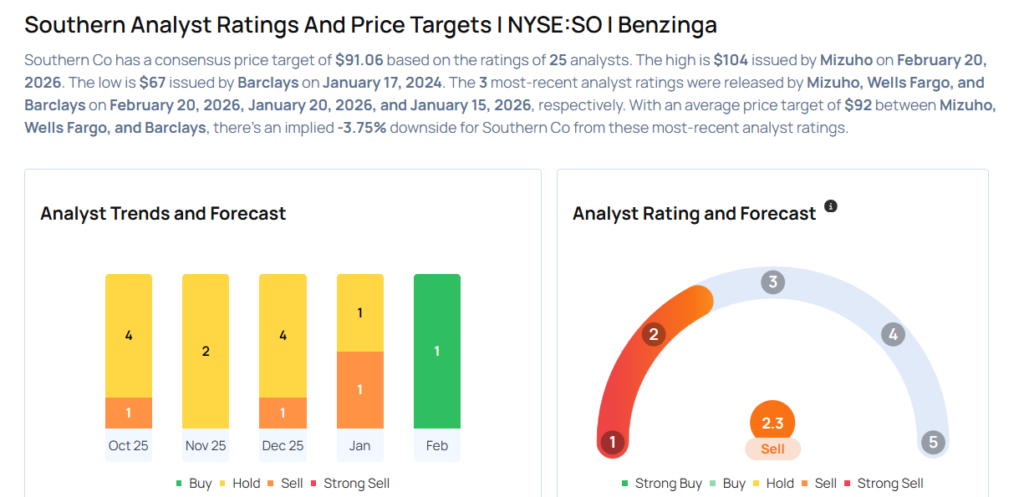
Task: Toggle Strong Sell series in trends legend
Action: click(x=348, y=483)
